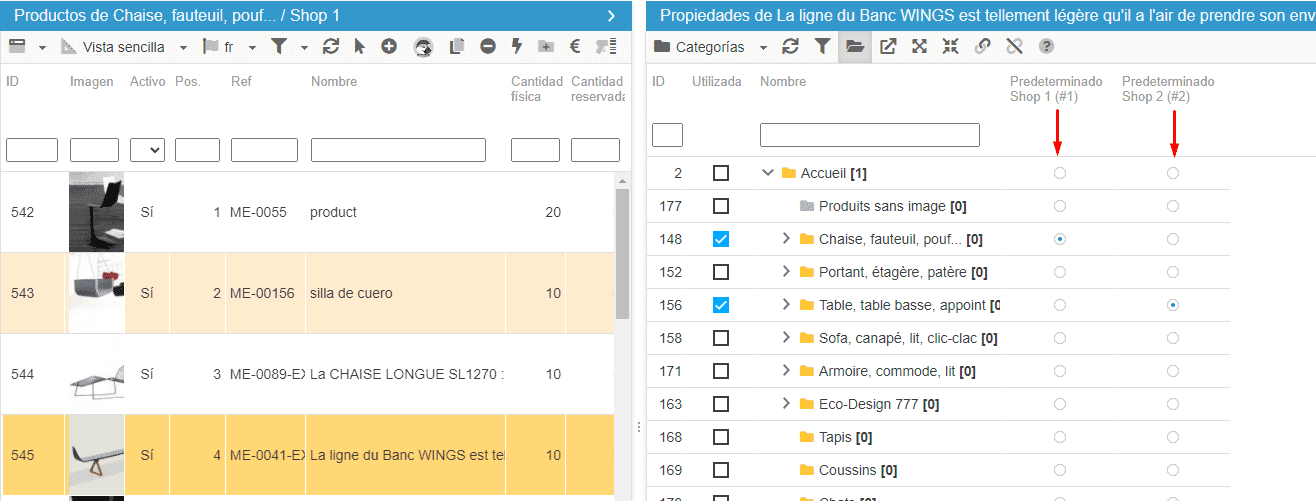This screenshot has width=1316, height=501.
Task: Open the fr language dropdown
Action: pyautogui.click(x=229, y=47)
